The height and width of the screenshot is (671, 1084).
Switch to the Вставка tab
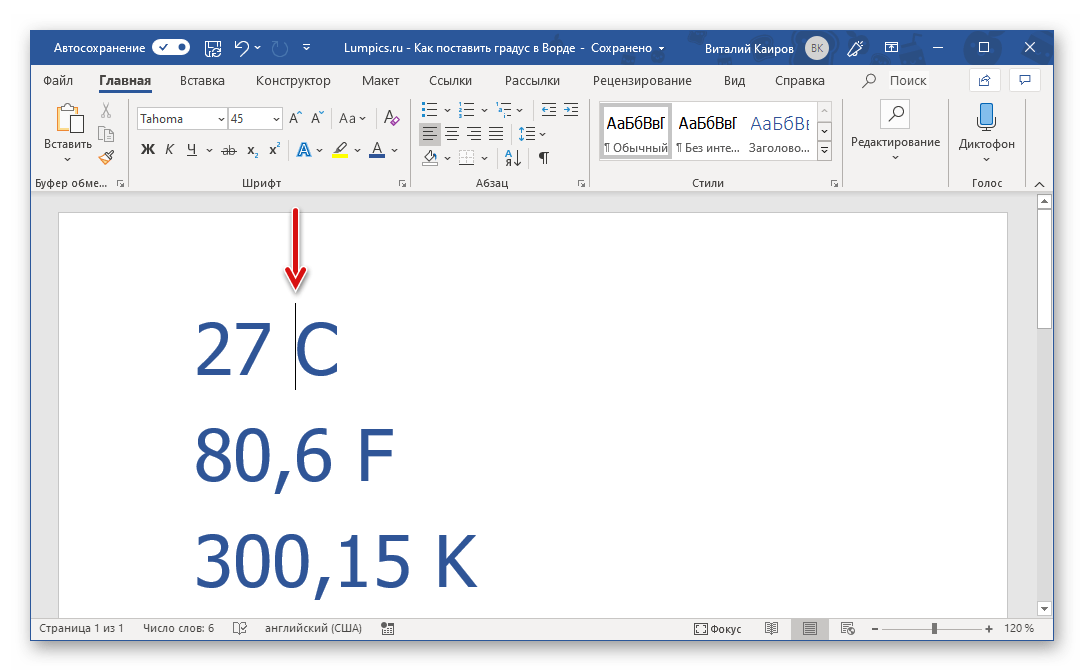click(202, 80)
